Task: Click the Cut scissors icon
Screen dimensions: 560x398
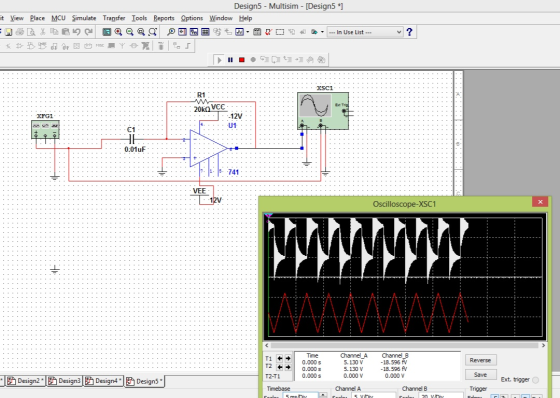Action: (42, 32)
